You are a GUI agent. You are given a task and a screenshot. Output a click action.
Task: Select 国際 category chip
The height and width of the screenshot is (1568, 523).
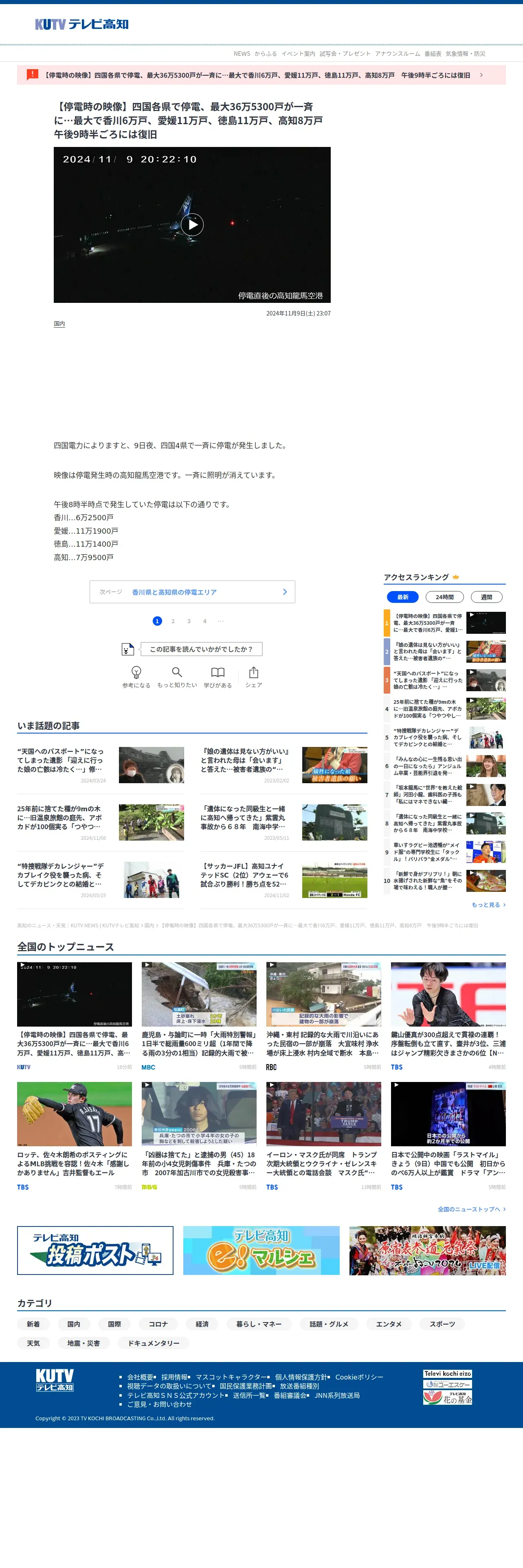click(114, 1324)
